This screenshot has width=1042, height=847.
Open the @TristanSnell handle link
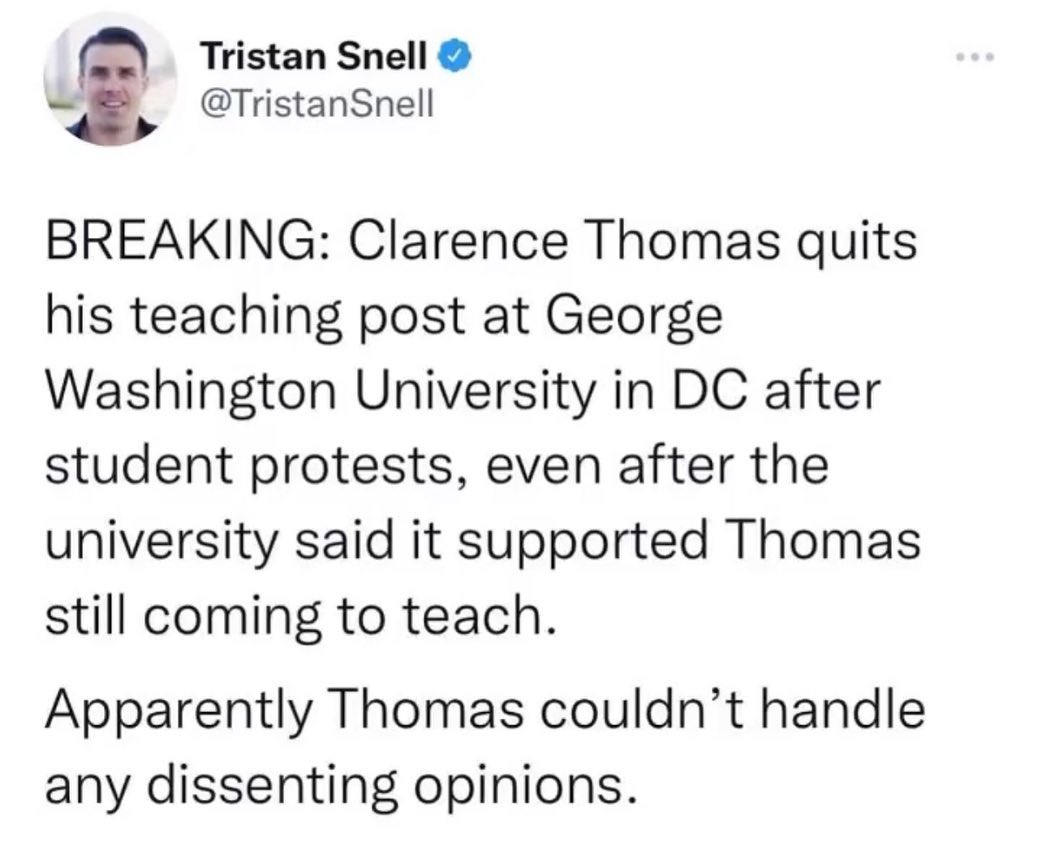point(319,103)
